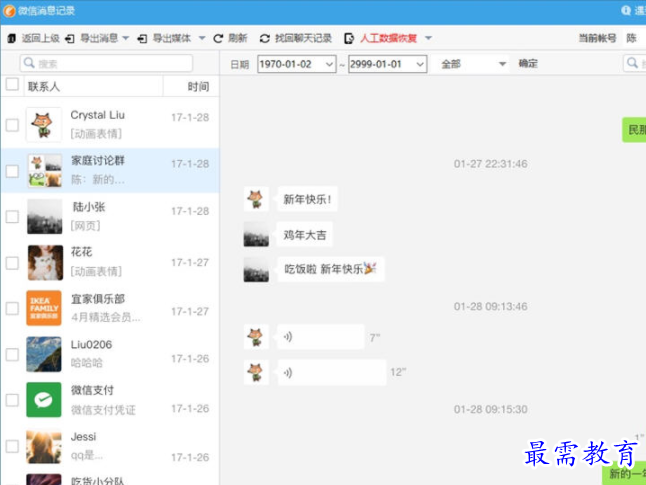
Task: Click the 人工数据恢复 toolbar label
Action: click(x=389, y=38)
